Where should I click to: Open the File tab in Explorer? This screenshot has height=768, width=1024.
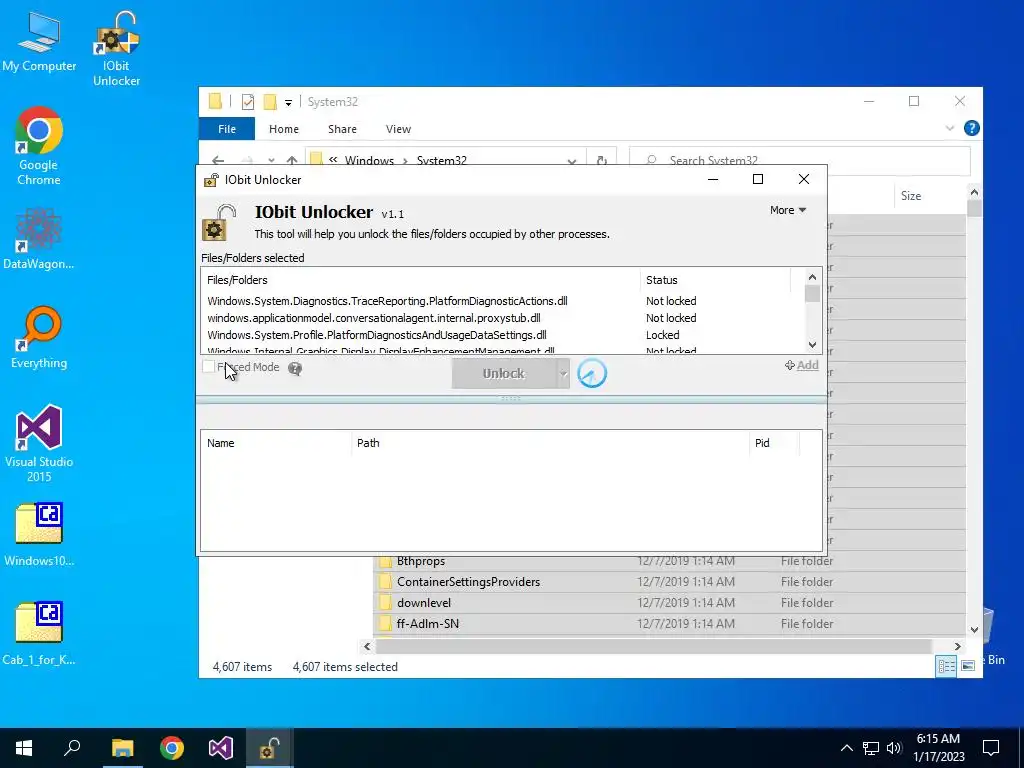(x=227, y=129)
